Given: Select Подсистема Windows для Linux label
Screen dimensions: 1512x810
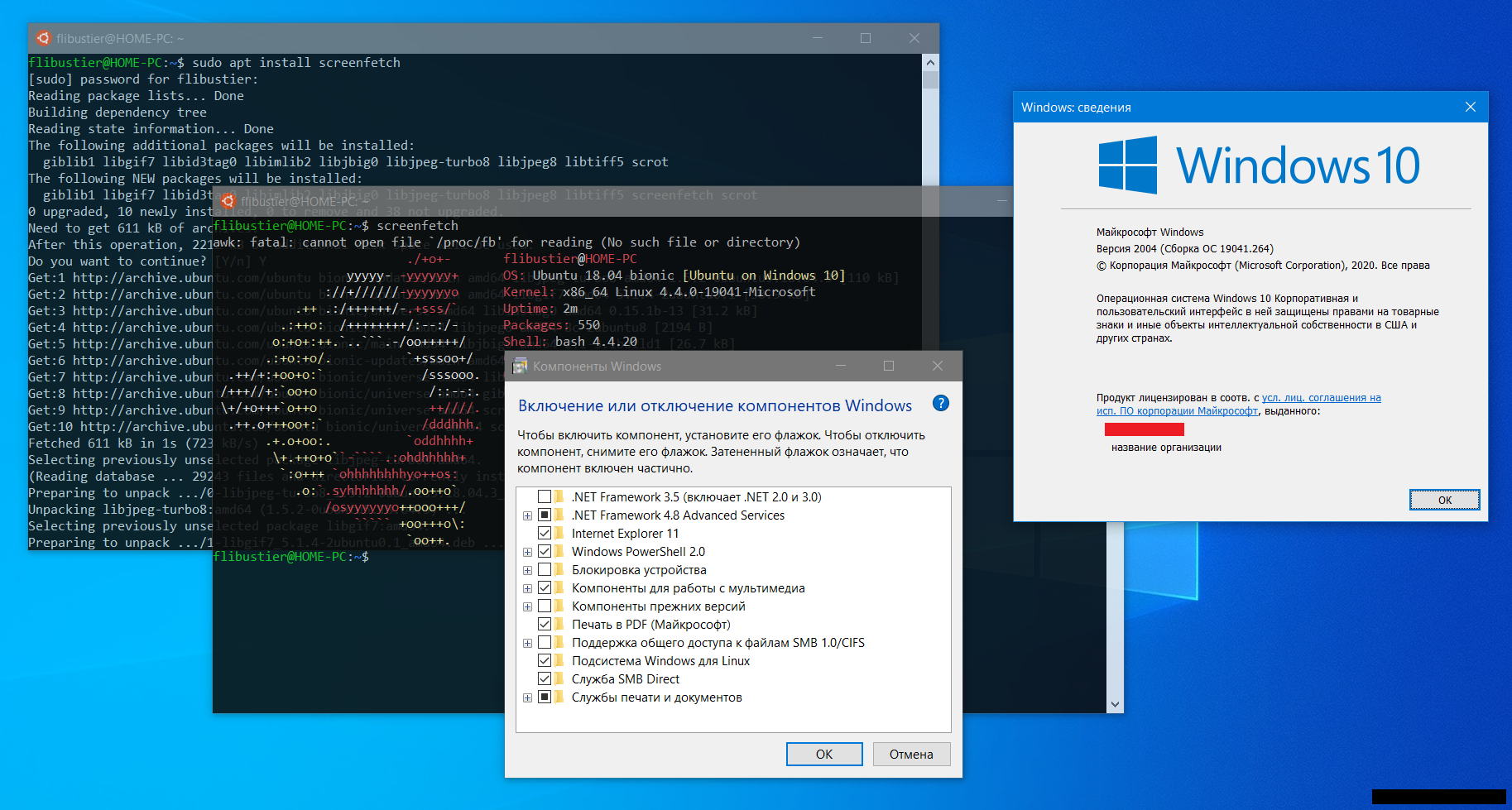Looking at the screenshot, I should (660, 660).
